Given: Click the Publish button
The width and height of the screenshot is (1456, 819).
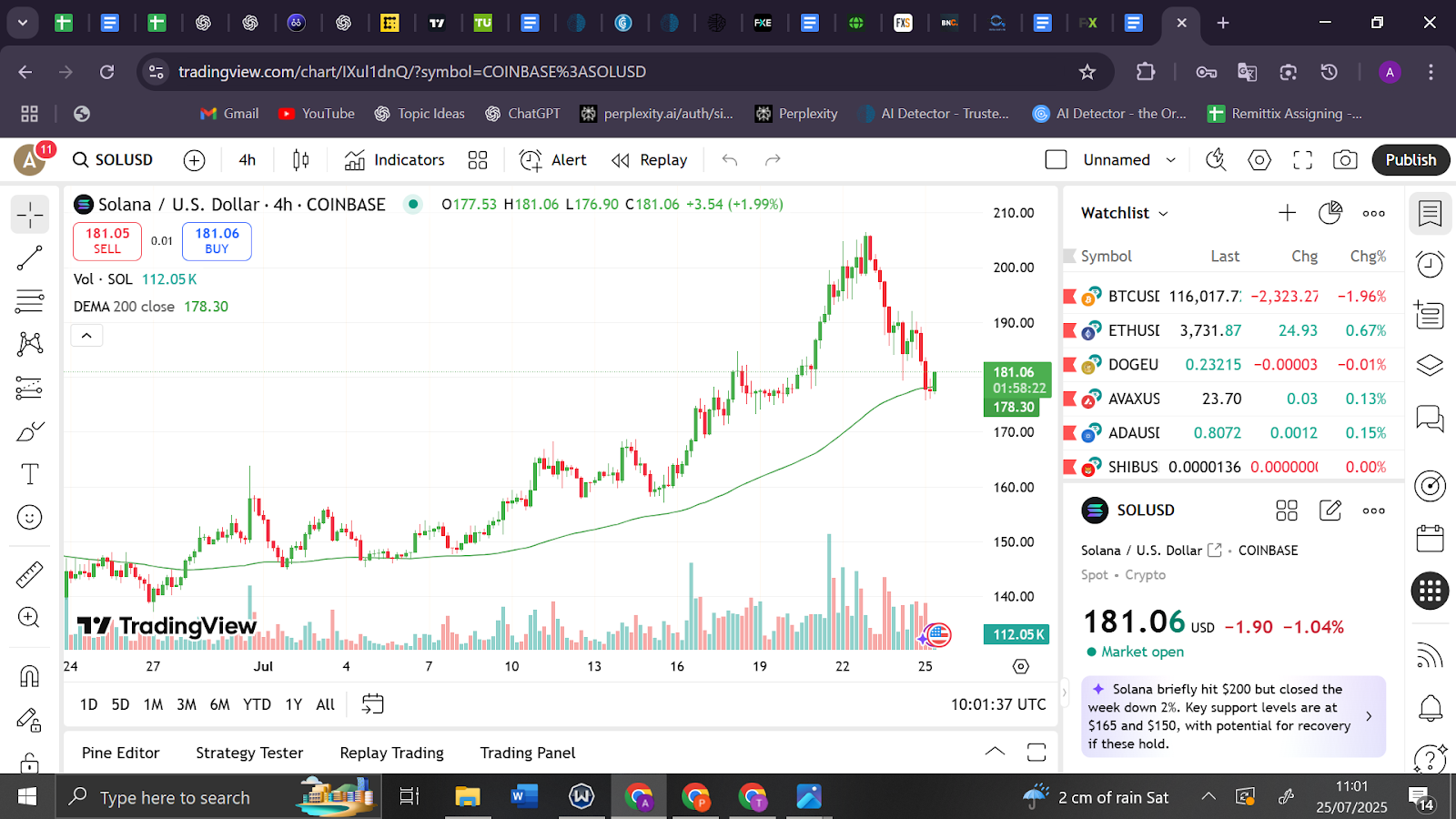Looking at the screenshot, I should (1410, 160).
